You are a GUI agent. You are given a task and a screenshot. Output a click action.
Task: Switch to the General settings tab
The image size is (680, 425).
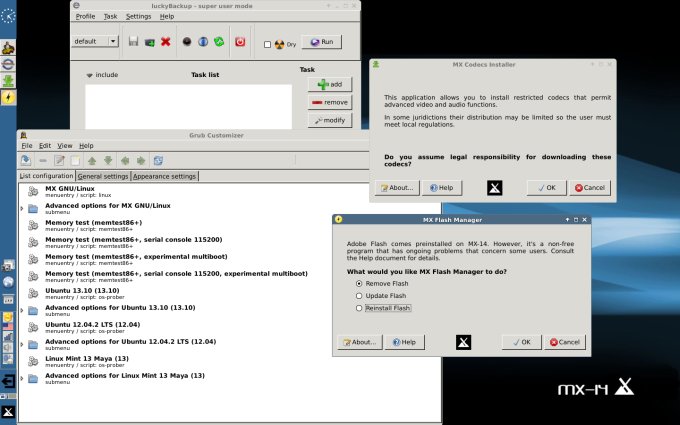(103, 177)
